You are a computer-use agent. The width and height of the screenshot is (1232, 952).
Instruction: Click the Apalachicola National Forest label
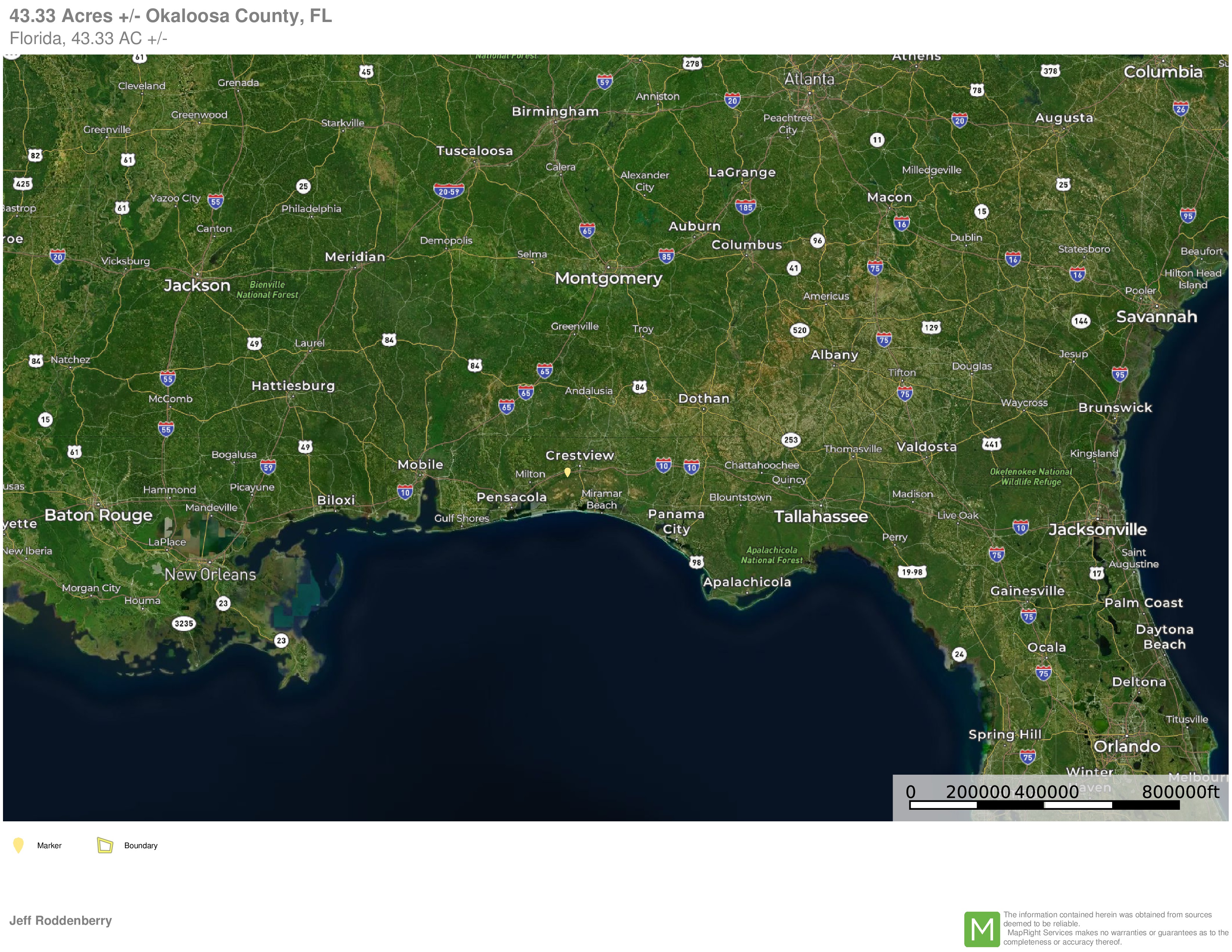click(772, 555)
